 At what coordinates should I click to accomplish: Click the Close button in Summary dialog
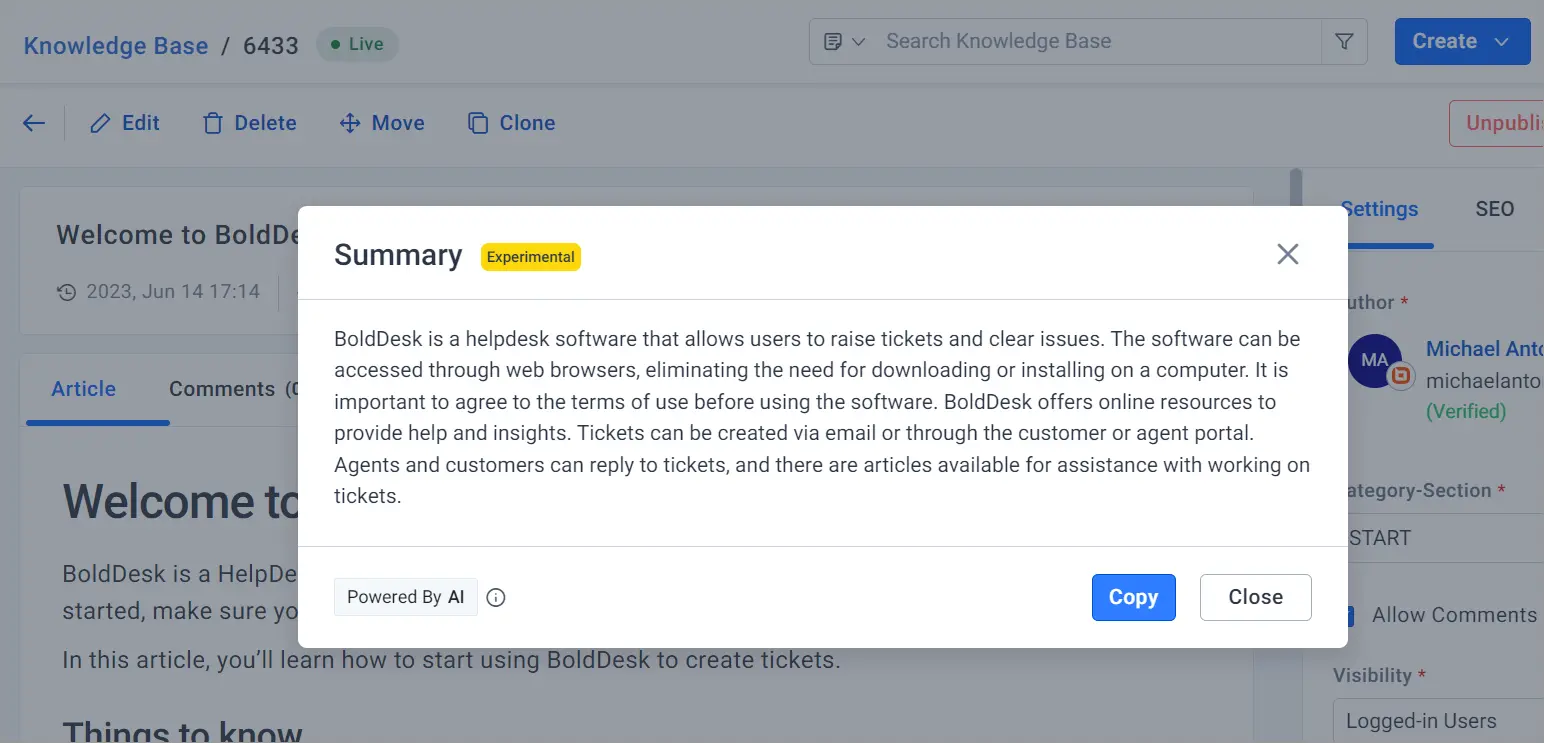pos(1255,597)
